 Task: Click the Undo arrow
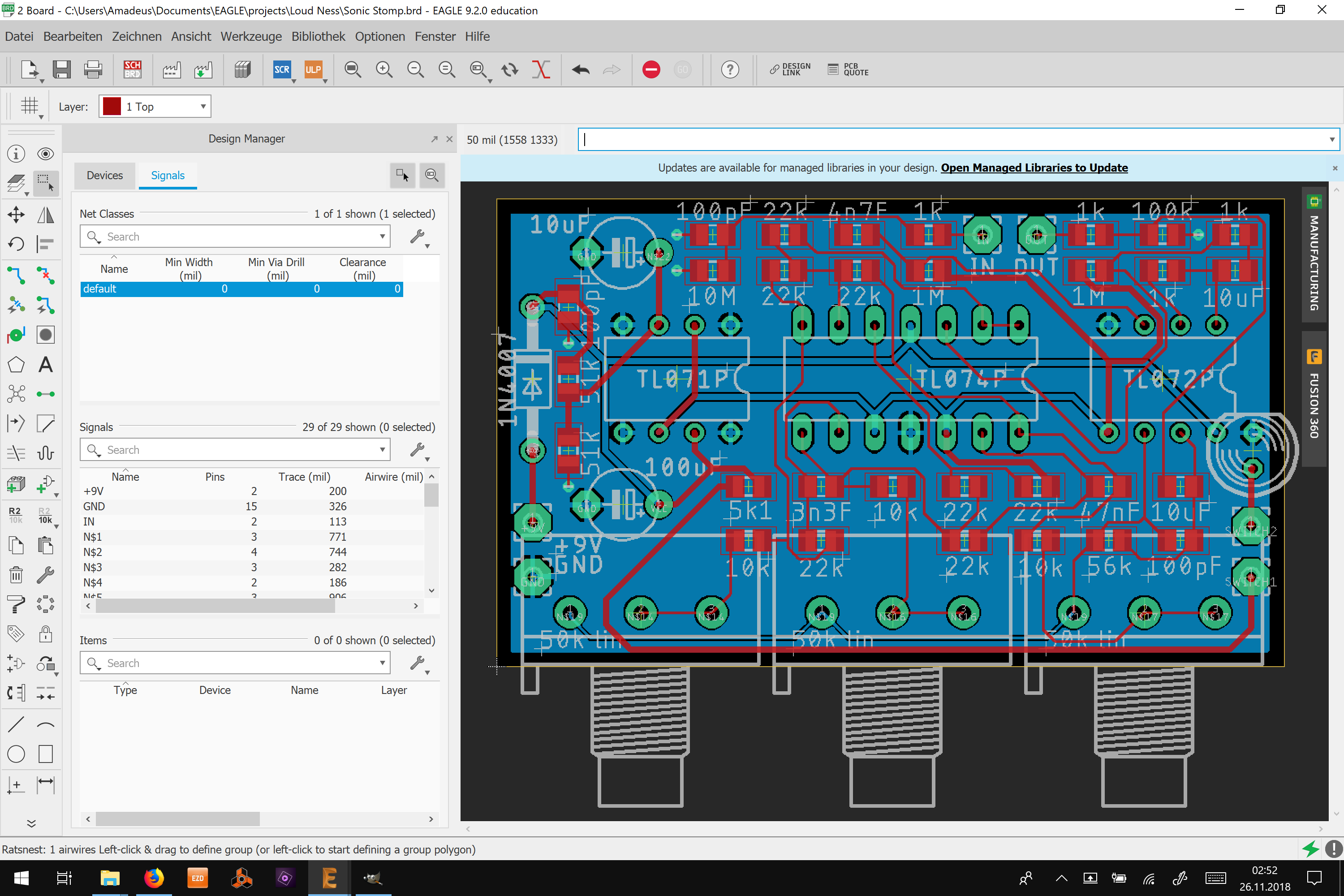pos(581,70)
